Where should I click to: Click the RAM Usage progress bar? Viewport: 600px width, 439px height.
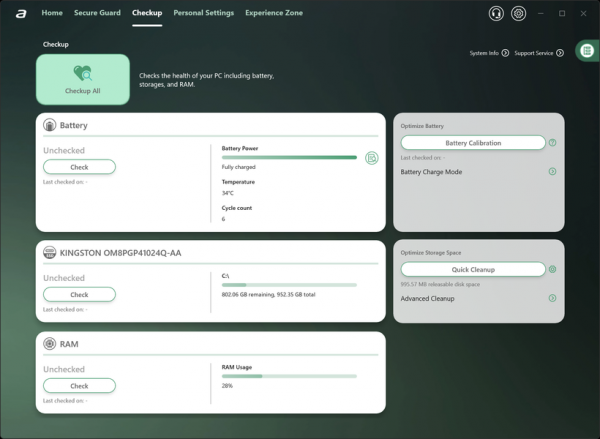pos(289,376)
